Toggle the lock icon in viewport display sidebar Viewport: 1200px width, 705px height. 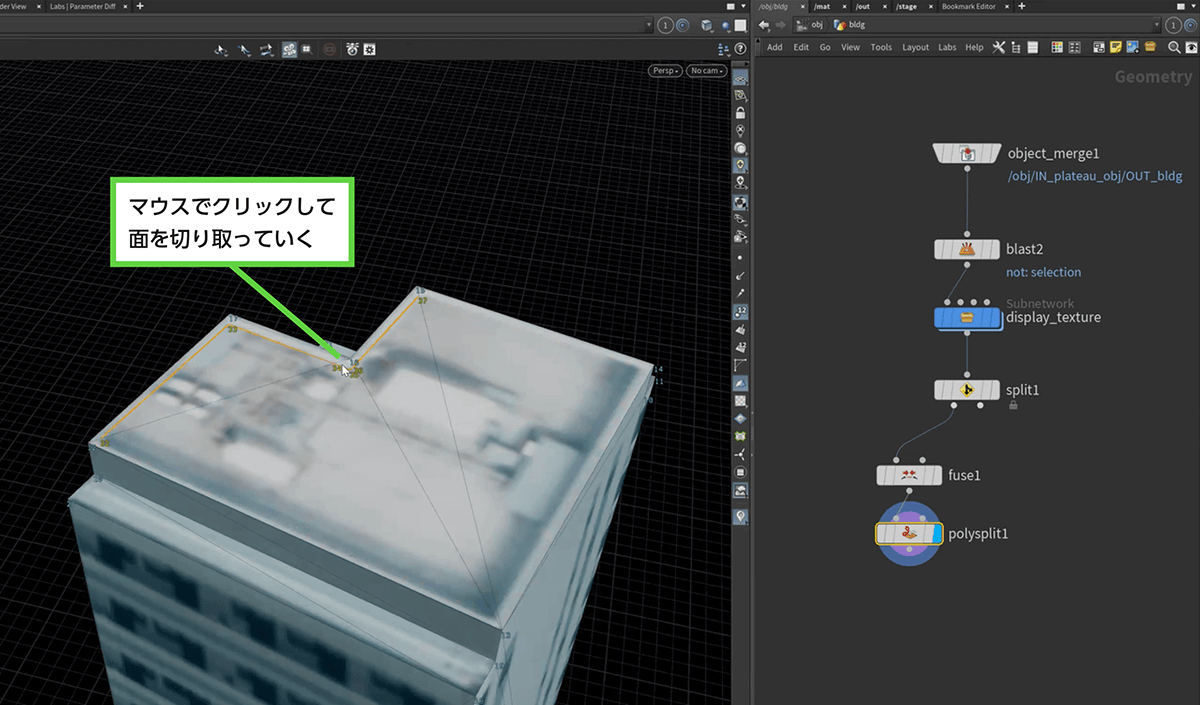pyautogui.click(x=740, y=113)
